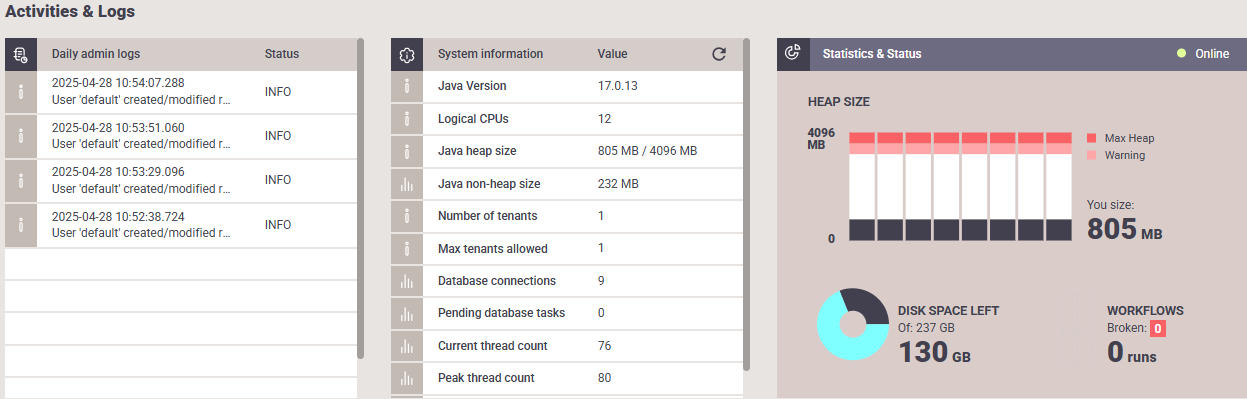Screen dimensions: 1247x399
Task: Click the bar chart icon beside Peak thread count
Action: pyautogui.click(x=407, y=378)
